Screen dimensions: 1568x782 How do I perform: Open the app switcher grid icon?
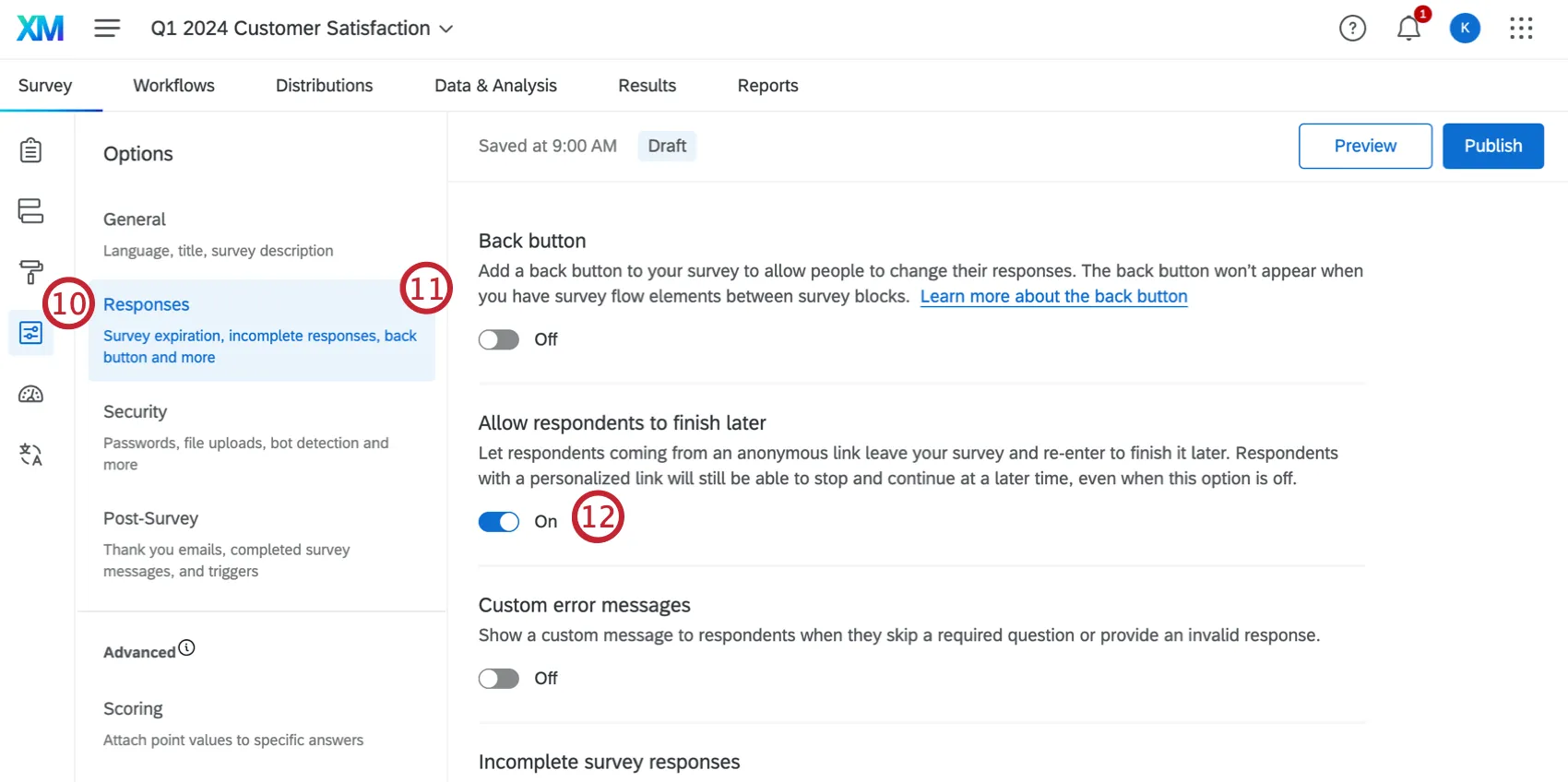pyautogui.click(x=1521, y=29)
